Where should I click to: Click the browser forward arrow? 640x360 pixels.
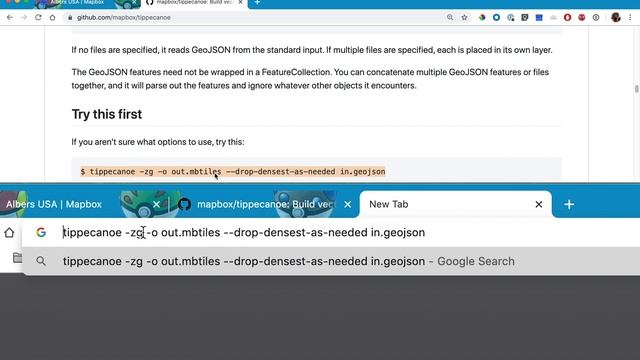point(24,18)
